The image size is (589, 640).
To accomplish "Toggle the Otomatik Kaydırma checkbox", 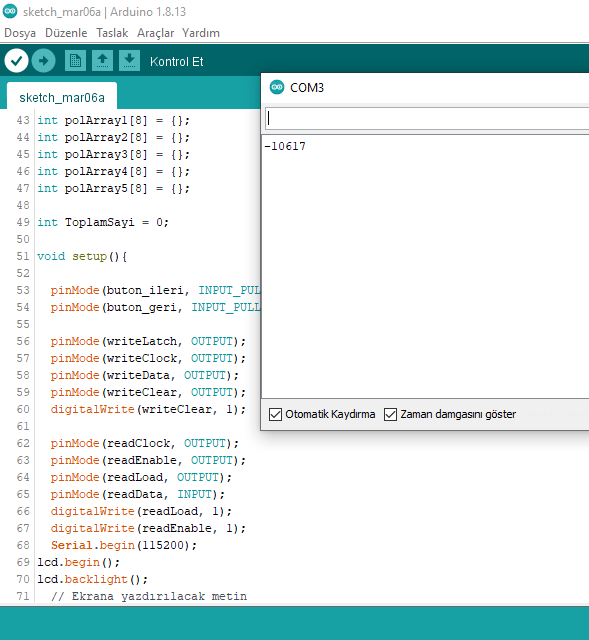I will 276,414.
